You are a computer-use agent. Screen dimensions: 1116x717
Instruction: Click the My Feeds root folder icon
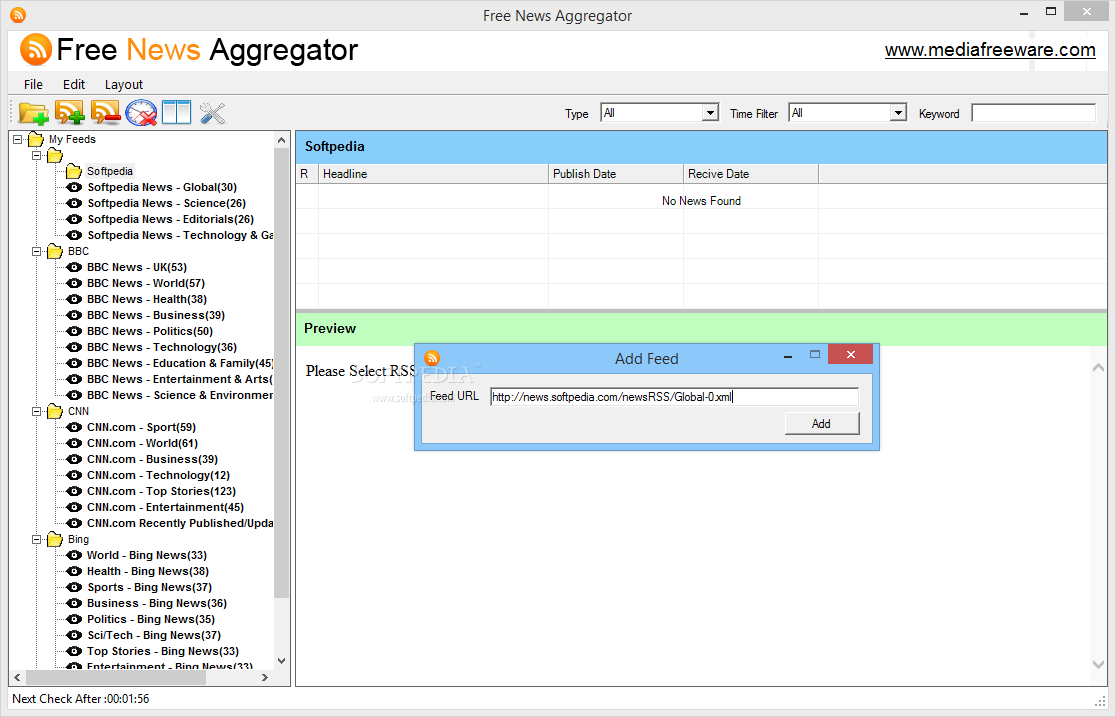36,140
